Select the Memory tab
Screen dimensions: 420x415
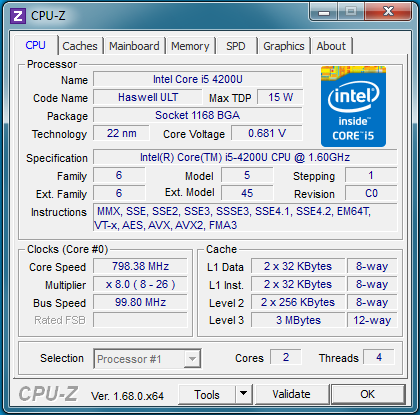pos(190,46)
